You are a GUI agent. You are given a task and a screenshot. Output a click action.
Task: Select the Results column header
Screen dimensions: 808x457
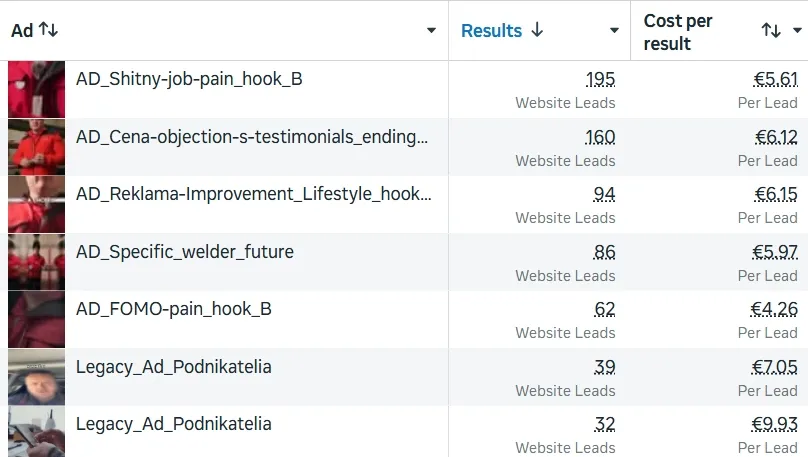pyautogui.click(x=492, y=30)
